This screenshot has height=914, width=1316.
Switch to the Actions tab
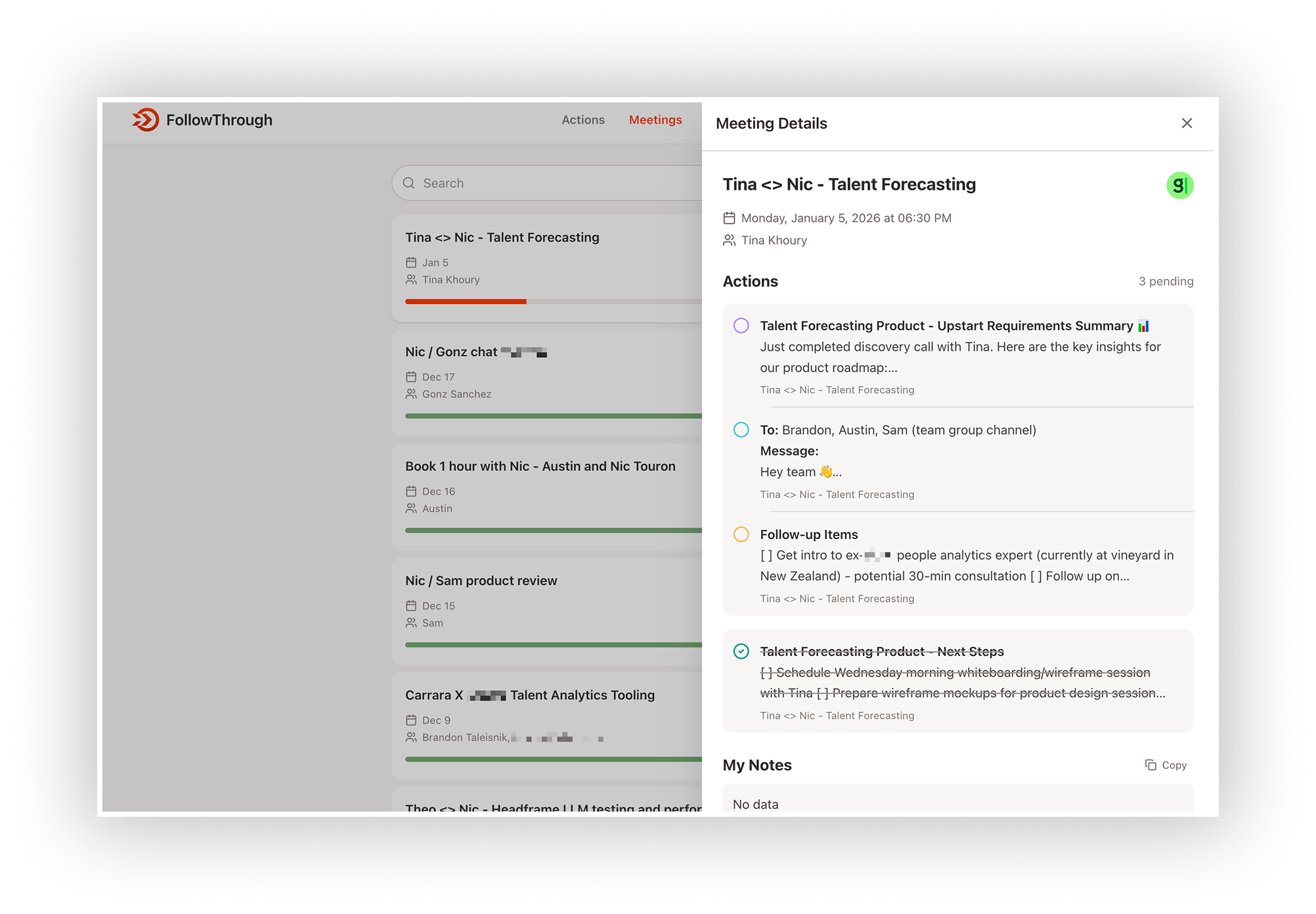[x=582, y=120]
